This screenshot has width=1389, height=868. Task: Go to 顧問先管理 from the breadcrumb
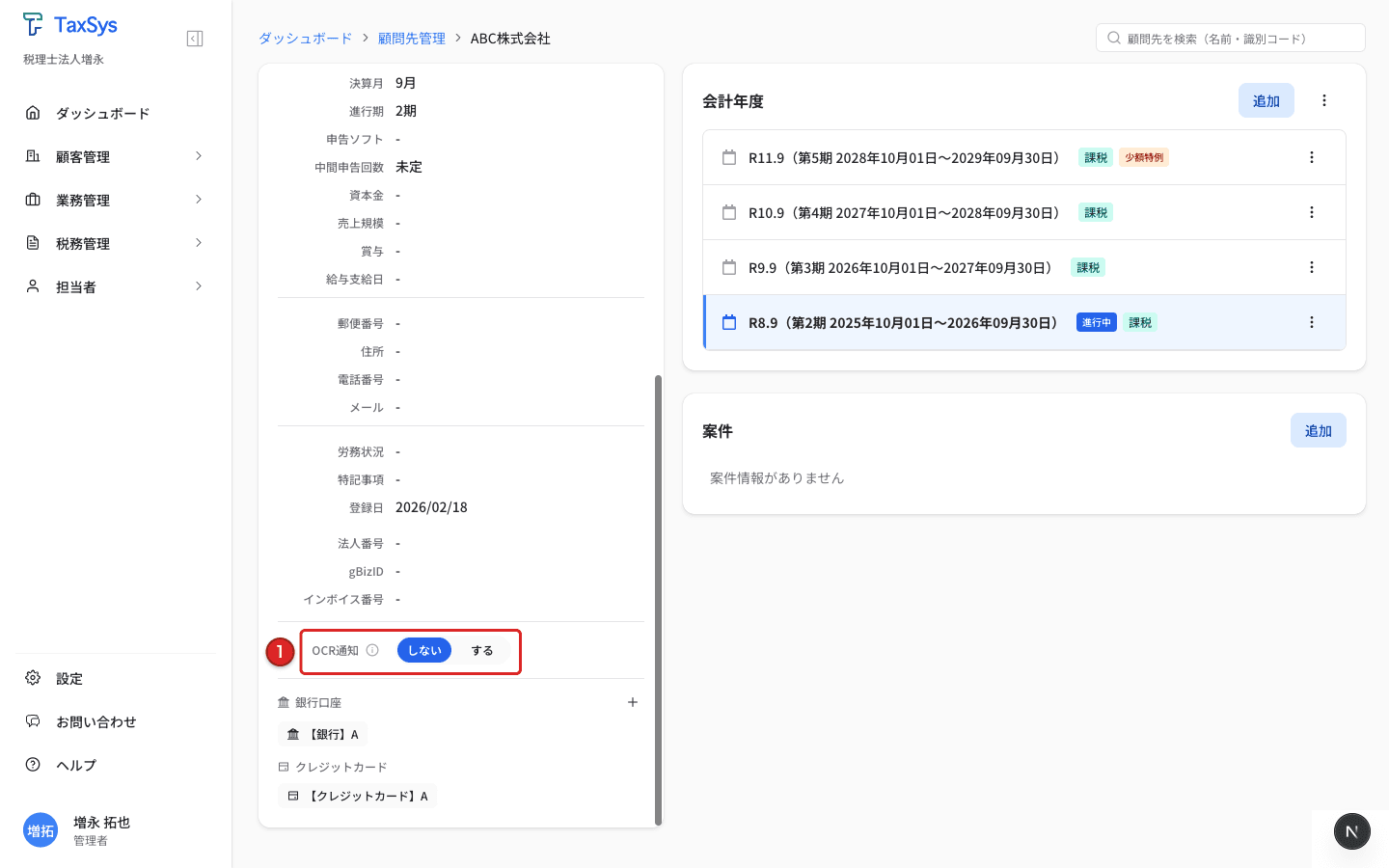pyautogui.click(x=412, y=39)
